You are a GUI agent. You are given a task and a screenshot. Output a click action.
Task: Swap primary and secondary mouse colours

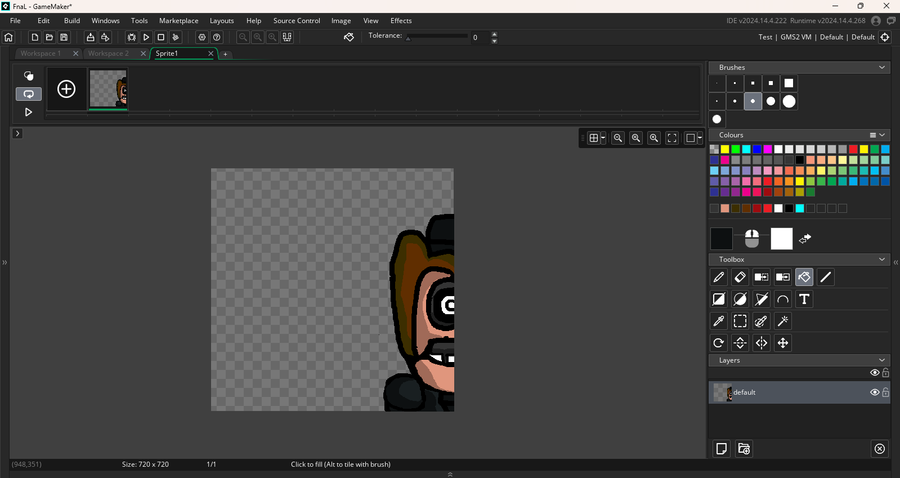(805, 238)
